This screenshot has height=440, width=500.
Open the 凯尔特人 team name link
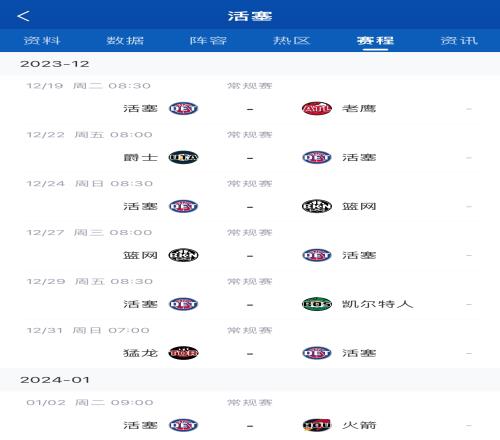[378, 304]
